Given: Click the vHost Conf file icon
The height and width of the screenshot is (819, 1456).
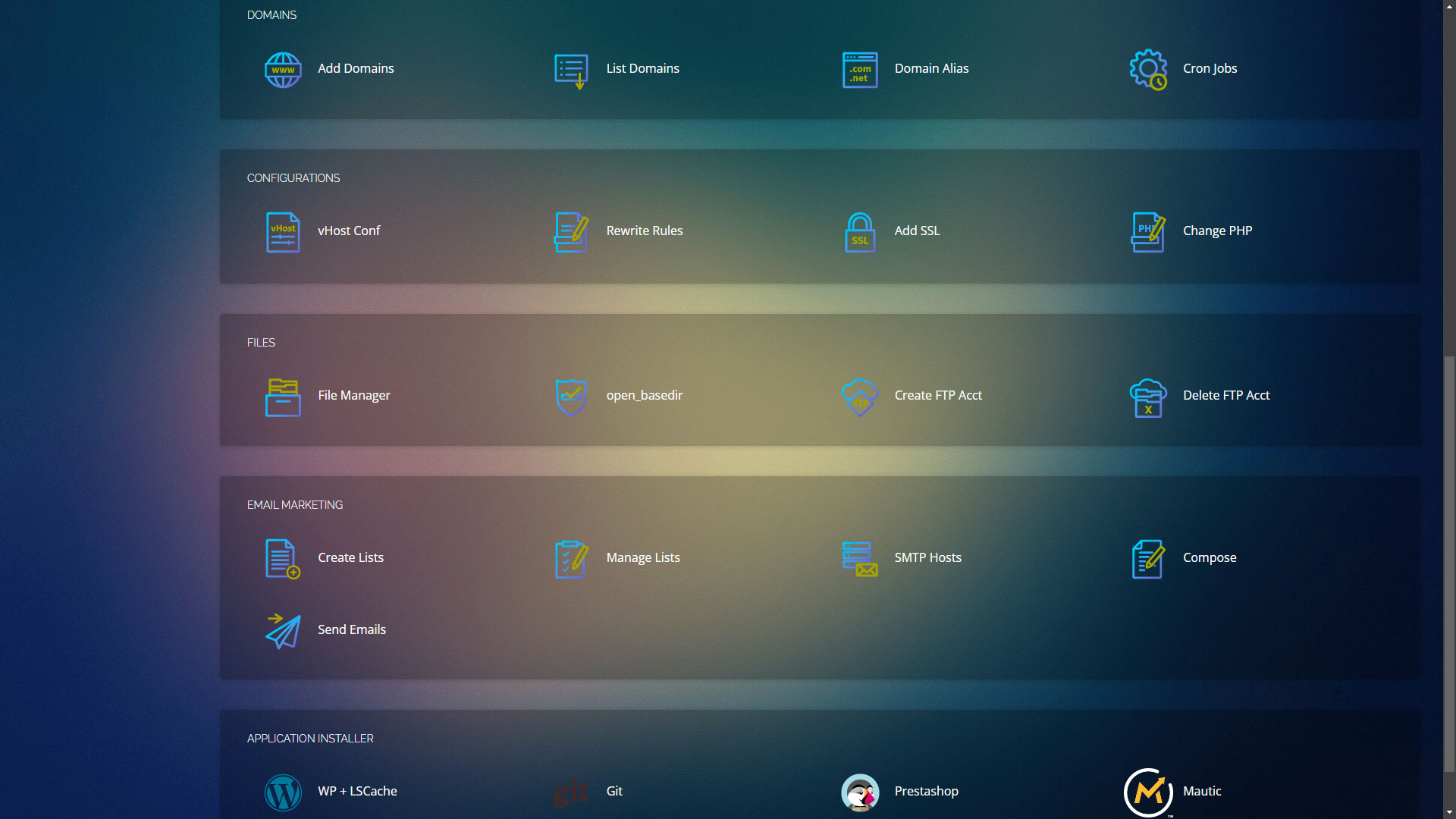Looking at the screenshot, I should [283, 232].
